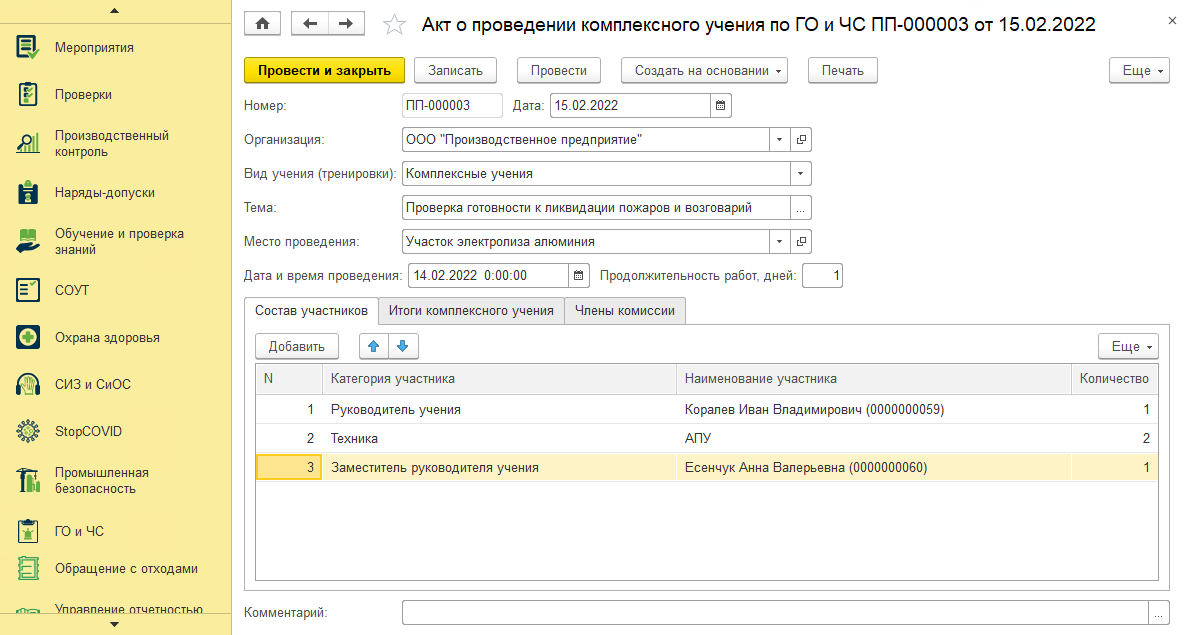Add document to favorites star
1189x635 pixels.
point(394,25)
